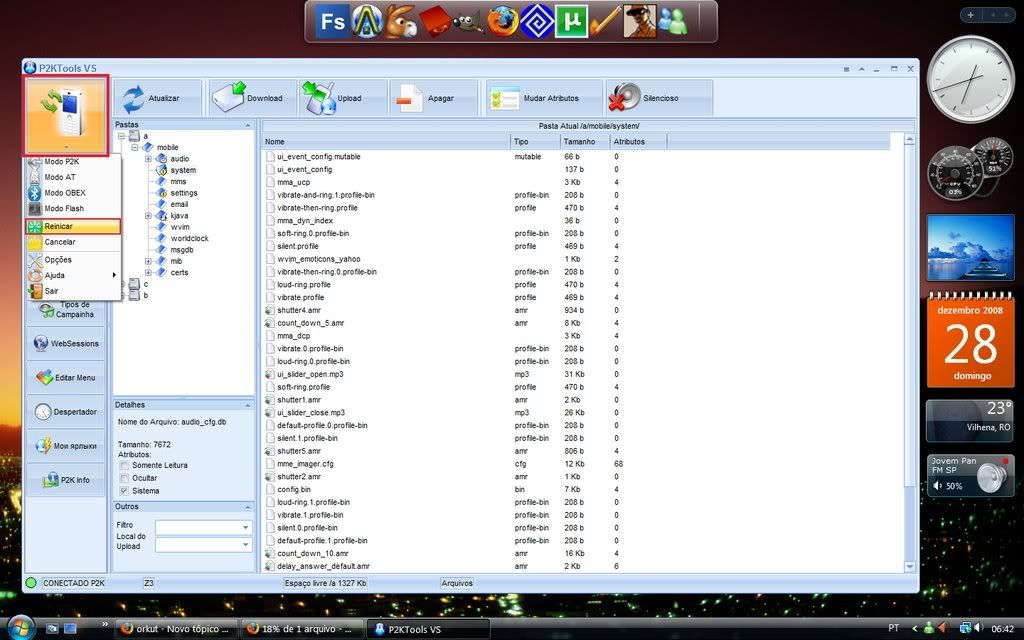
Task: Select Reiniciar in the menu
Action: [74, 226]
